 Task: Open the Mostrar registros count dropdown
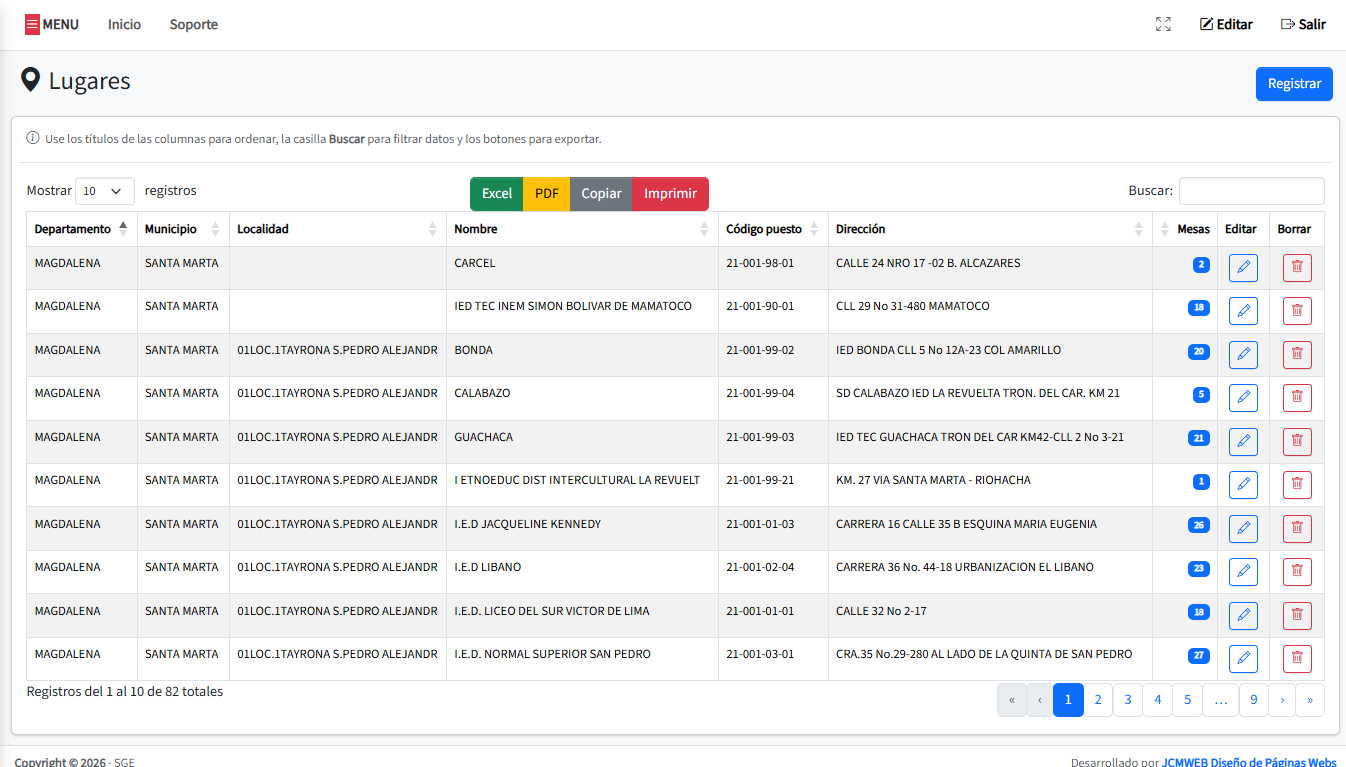(x=105, y=191)
